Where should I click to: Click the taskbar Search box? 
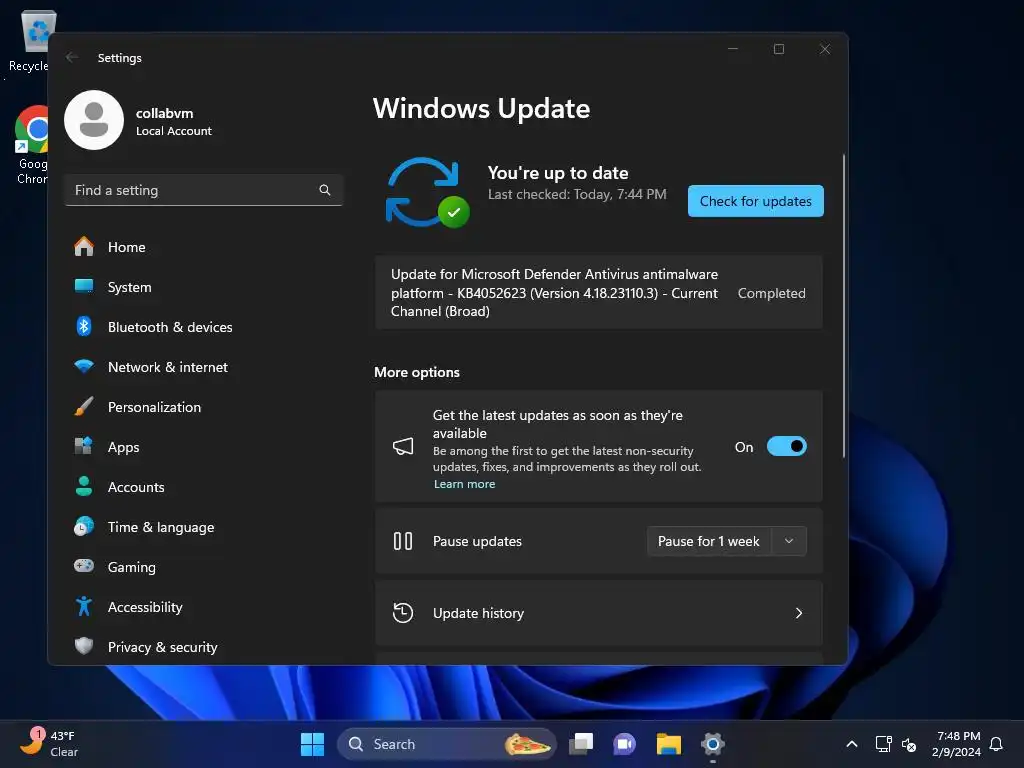click(x=447, y=744)
